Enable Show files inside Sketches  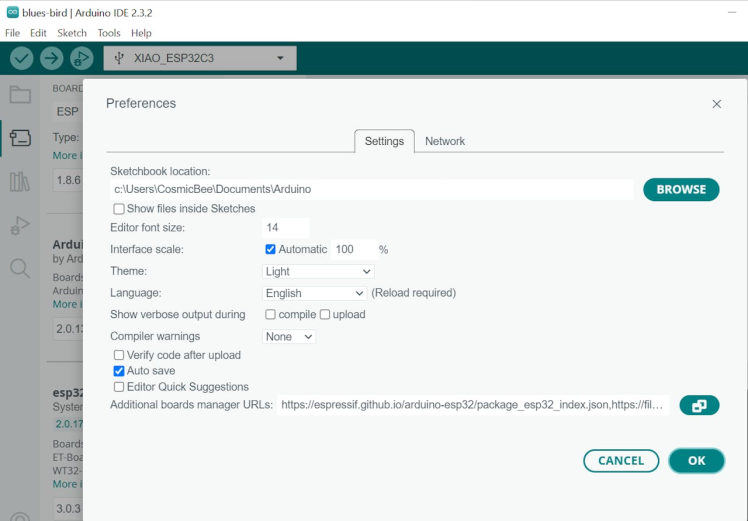point(119,209)
